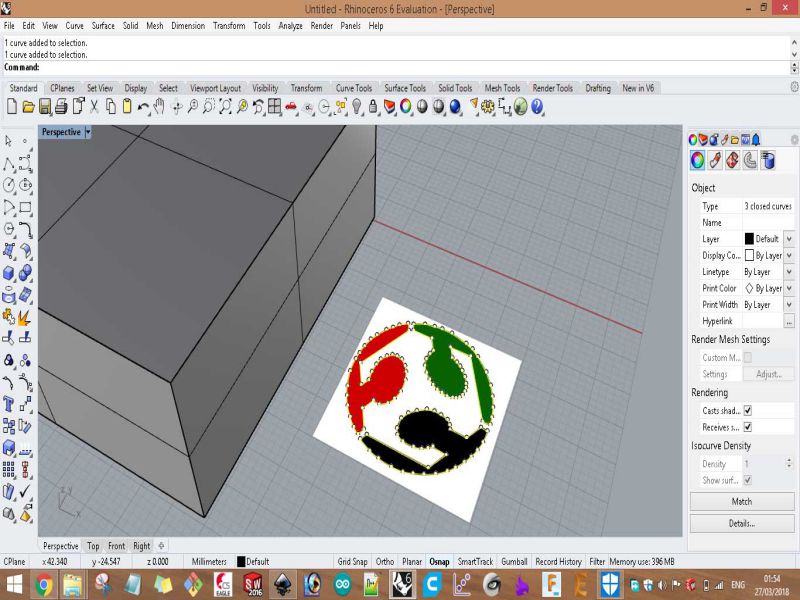800x600 pixels.
Task: Open Texture Mapping properties icon in panel
Action: [x=733, y=160]
